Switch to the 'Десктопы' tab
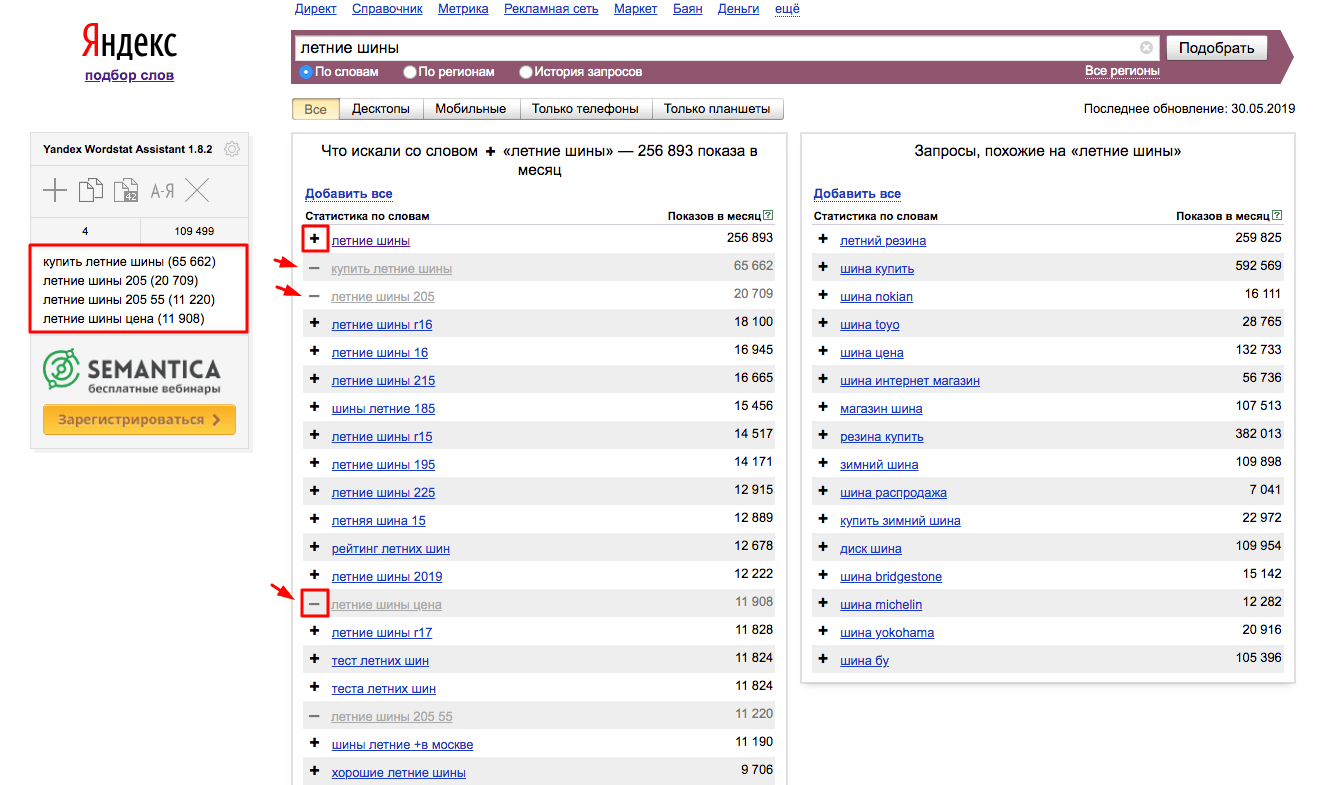The image size is (1326, 785). (381, 109)
